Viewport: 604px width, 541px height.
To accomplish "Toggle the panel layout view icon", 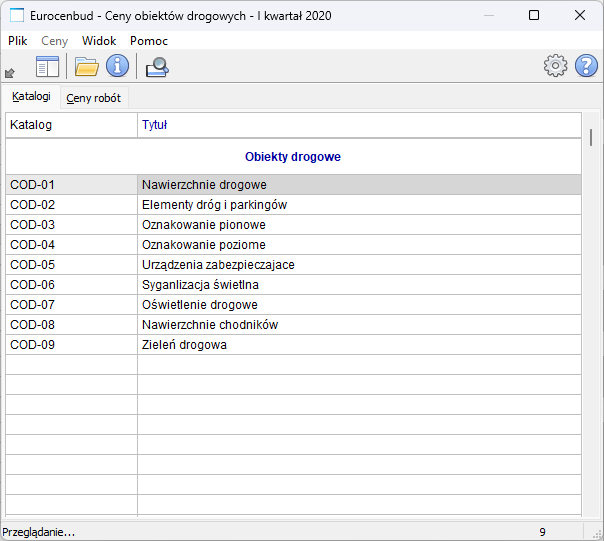I will 48,67.
